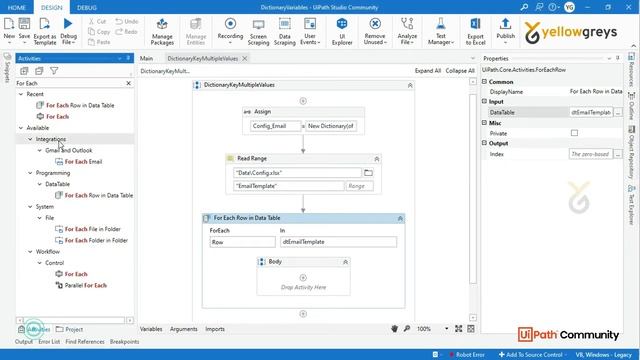This screenshot has height=360, width=640.
Task: Open the Imports panel
Action: tap(215, 329)
